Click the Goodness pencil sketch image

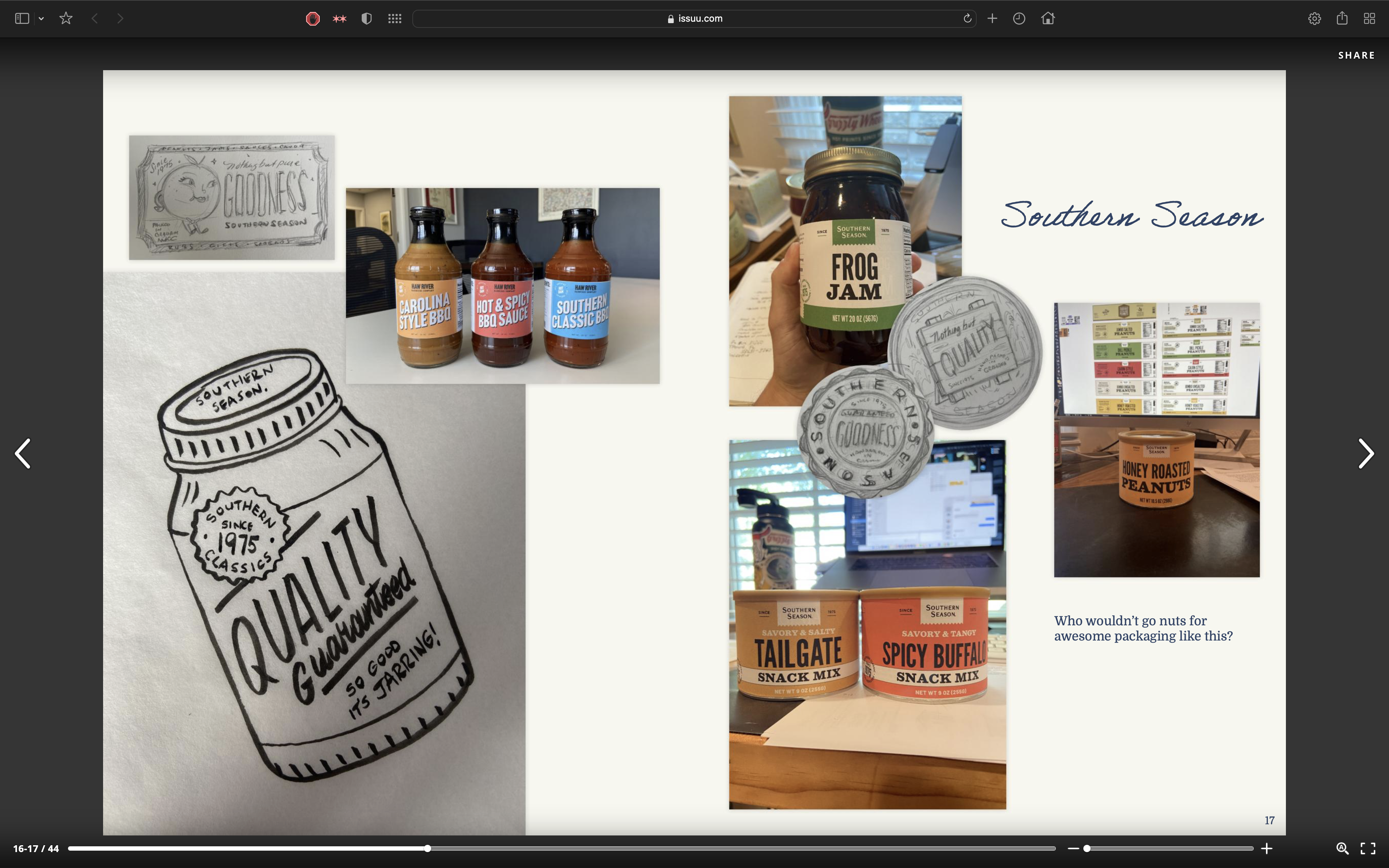pos(231,197)
